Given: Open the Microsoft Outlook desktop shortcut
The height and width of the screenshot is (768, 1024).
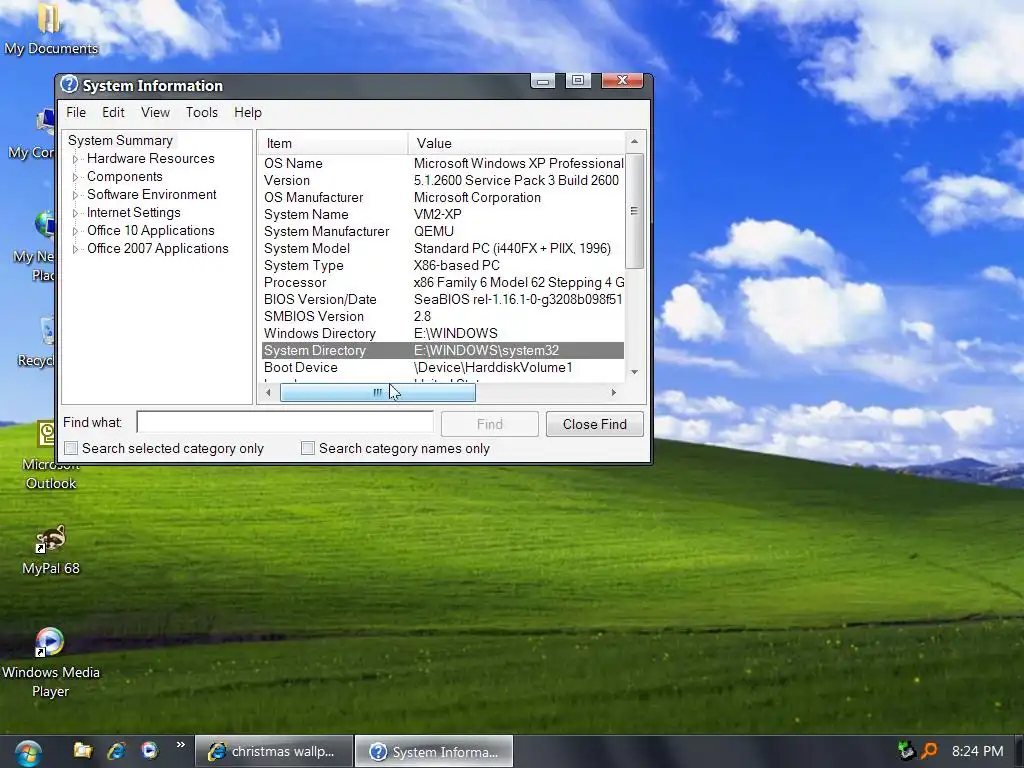Looking at the screenshot, I should coord(50,455).
